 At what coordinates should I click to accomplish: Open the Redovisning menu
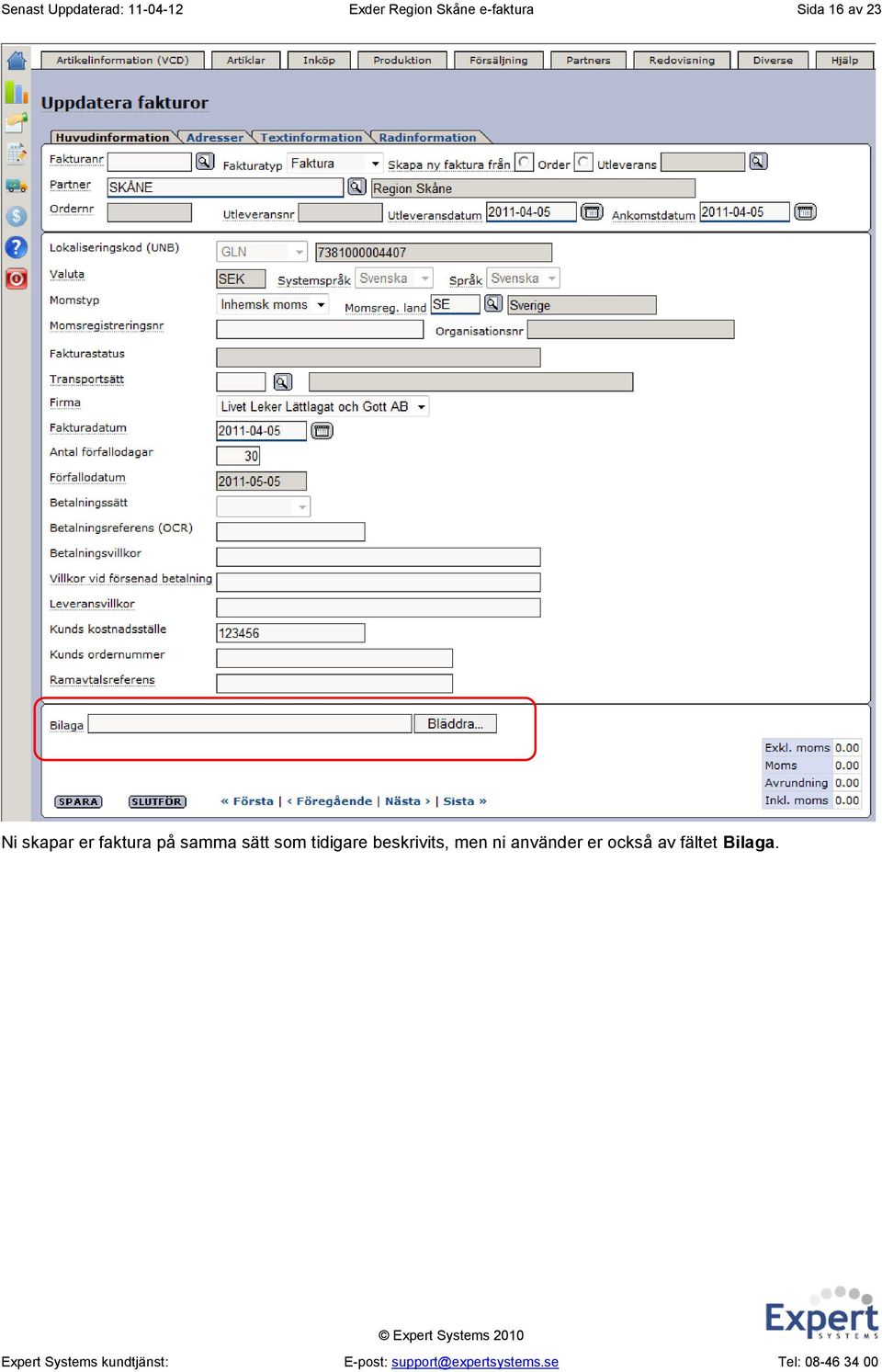point(682,60)
